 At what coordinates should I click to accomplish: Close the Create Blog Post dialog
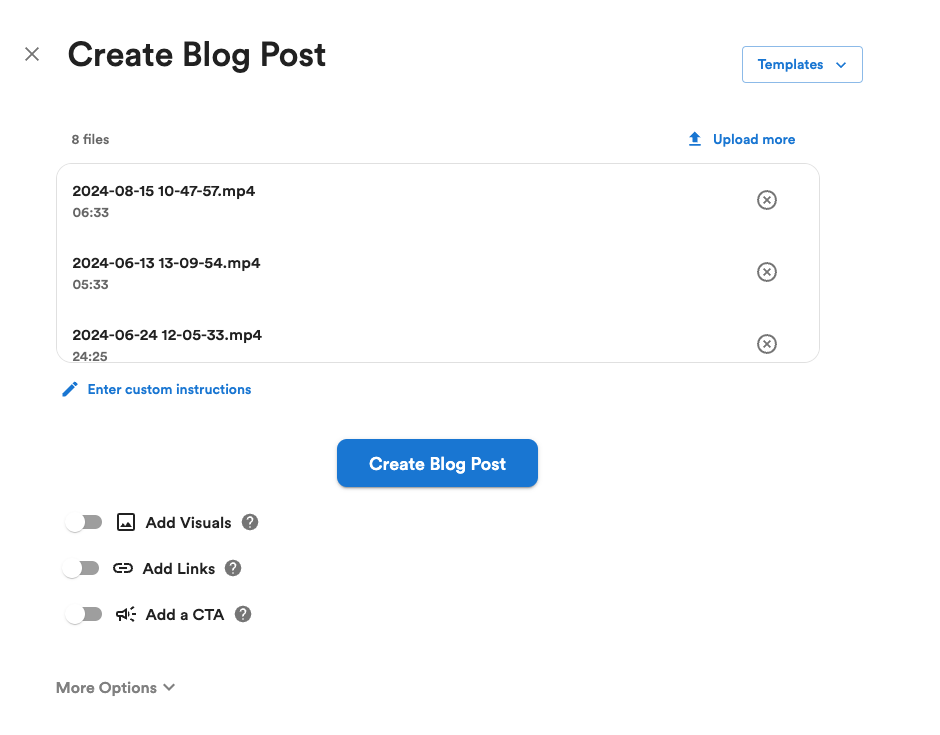[x=32, y=54]
